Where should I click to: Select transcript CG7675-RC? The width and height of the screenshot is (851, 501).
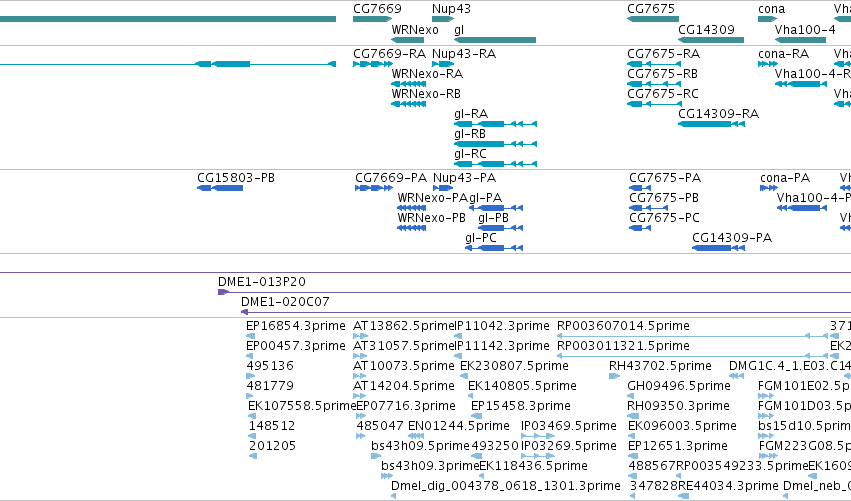663,94
